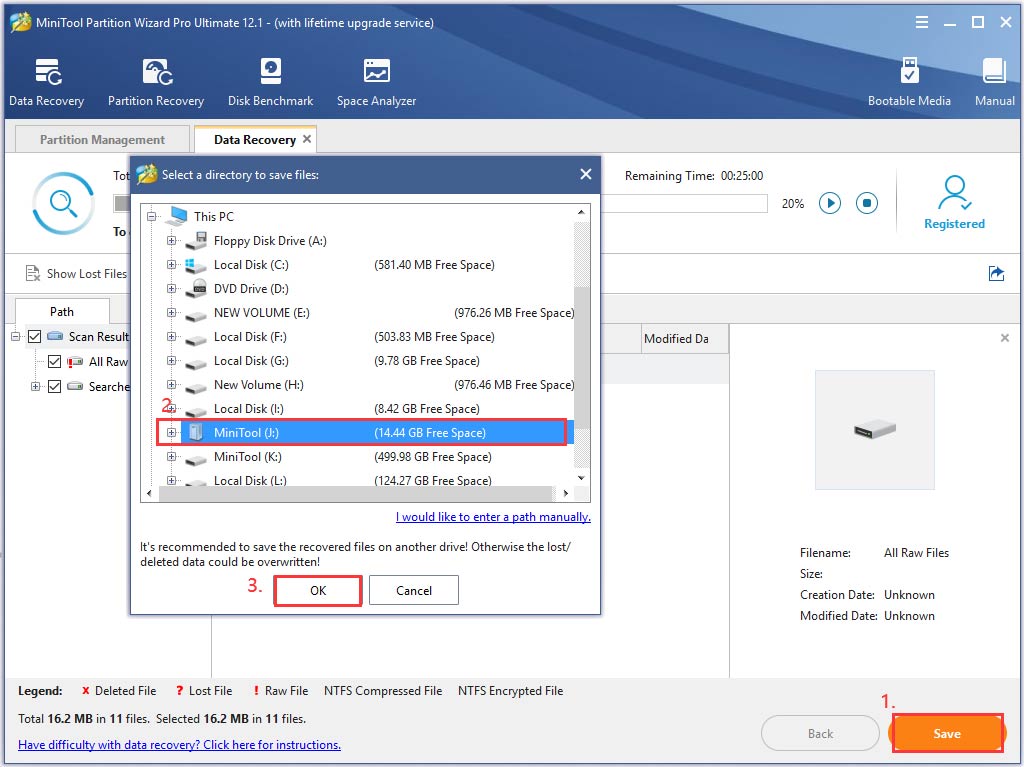1024x767 pixels.
Task: Toggle the Scan Result checkbox
Action: pos(35,336)
